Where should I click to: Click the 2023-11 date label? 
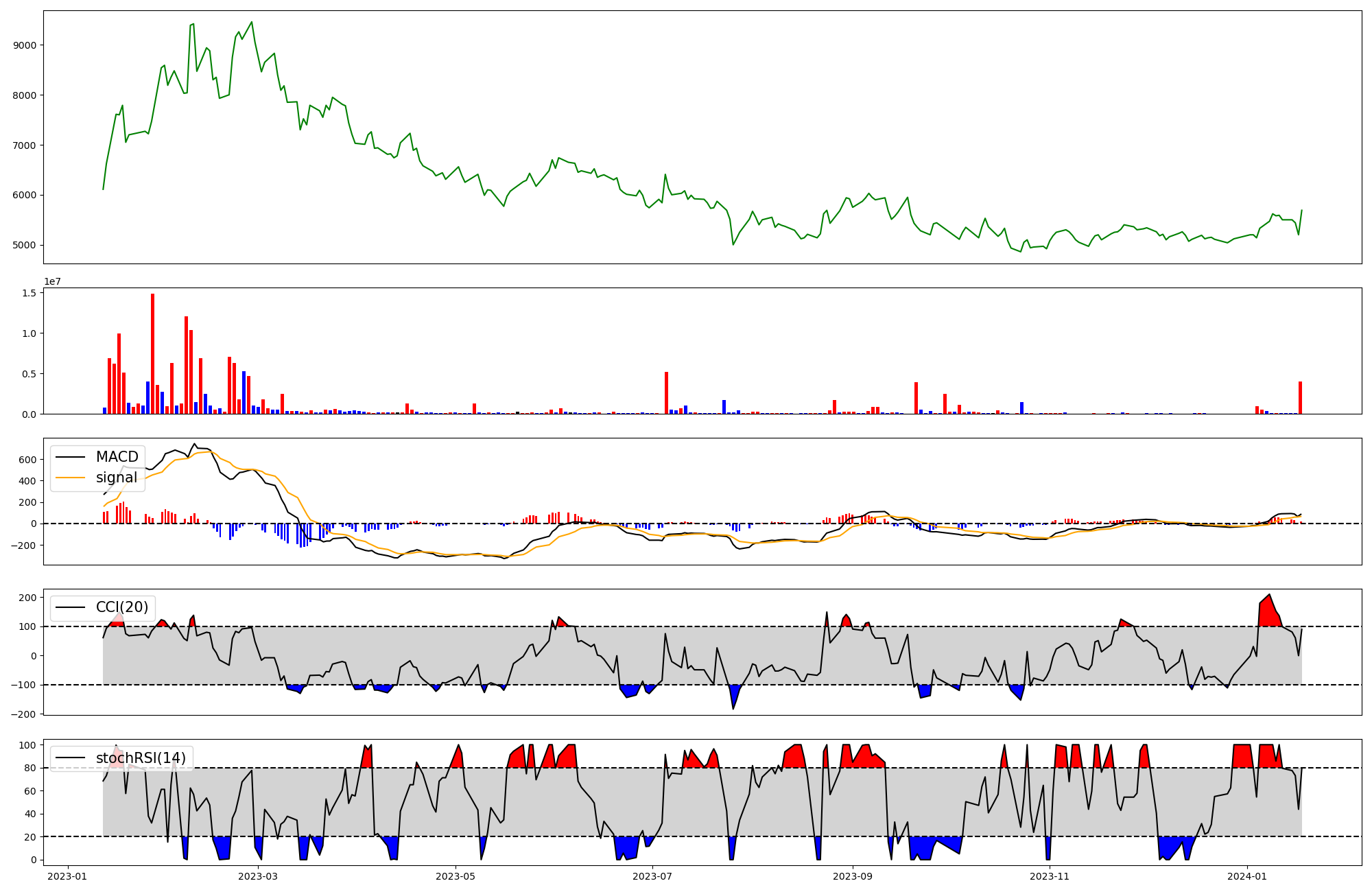[x=1050, y=876]
